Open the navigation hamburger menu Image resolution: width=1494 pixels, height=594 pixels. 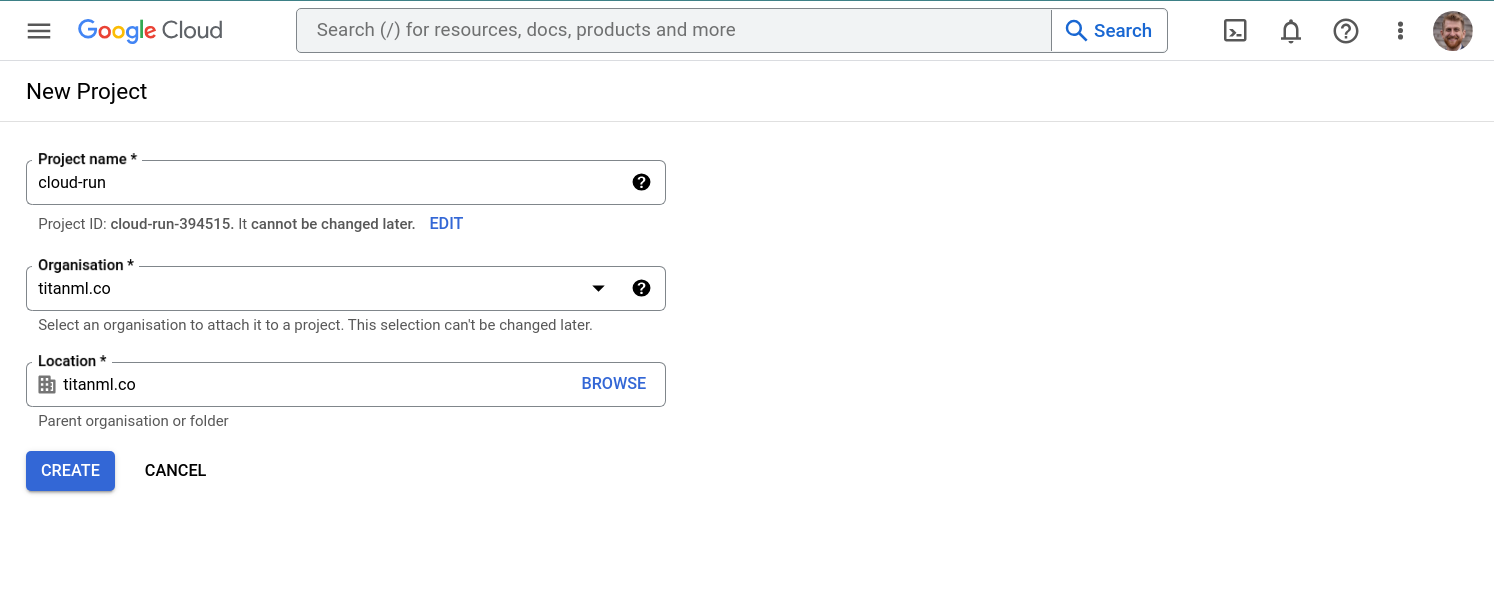[38, 30]
